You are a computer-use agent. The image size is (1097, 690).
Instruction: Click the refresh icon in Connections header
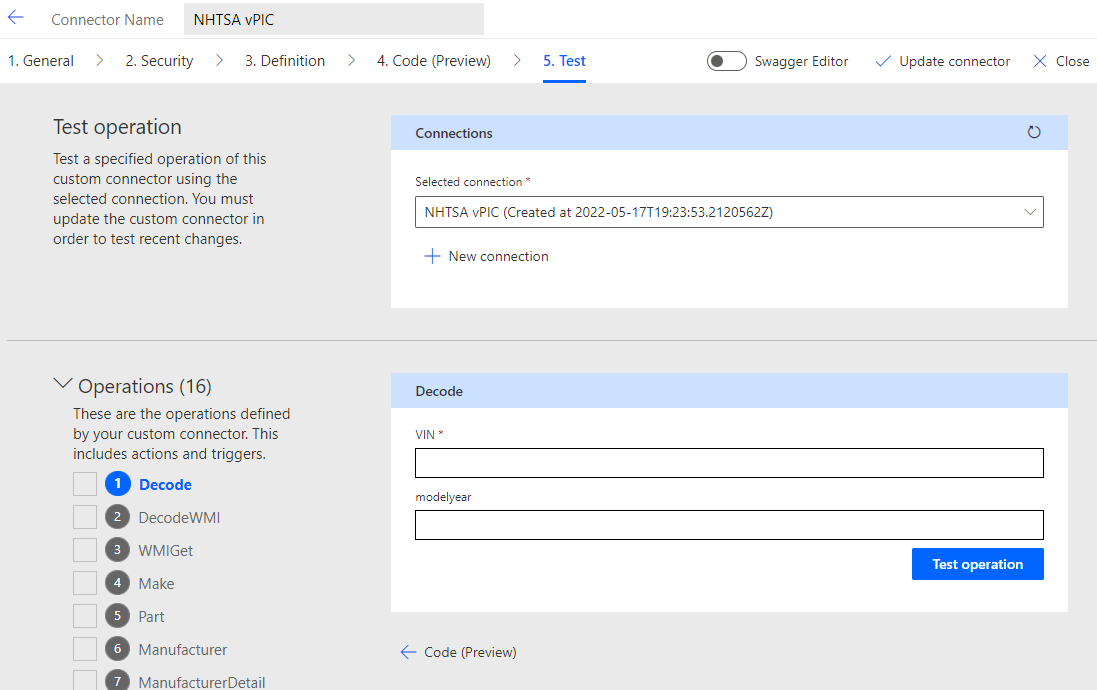1033,132
